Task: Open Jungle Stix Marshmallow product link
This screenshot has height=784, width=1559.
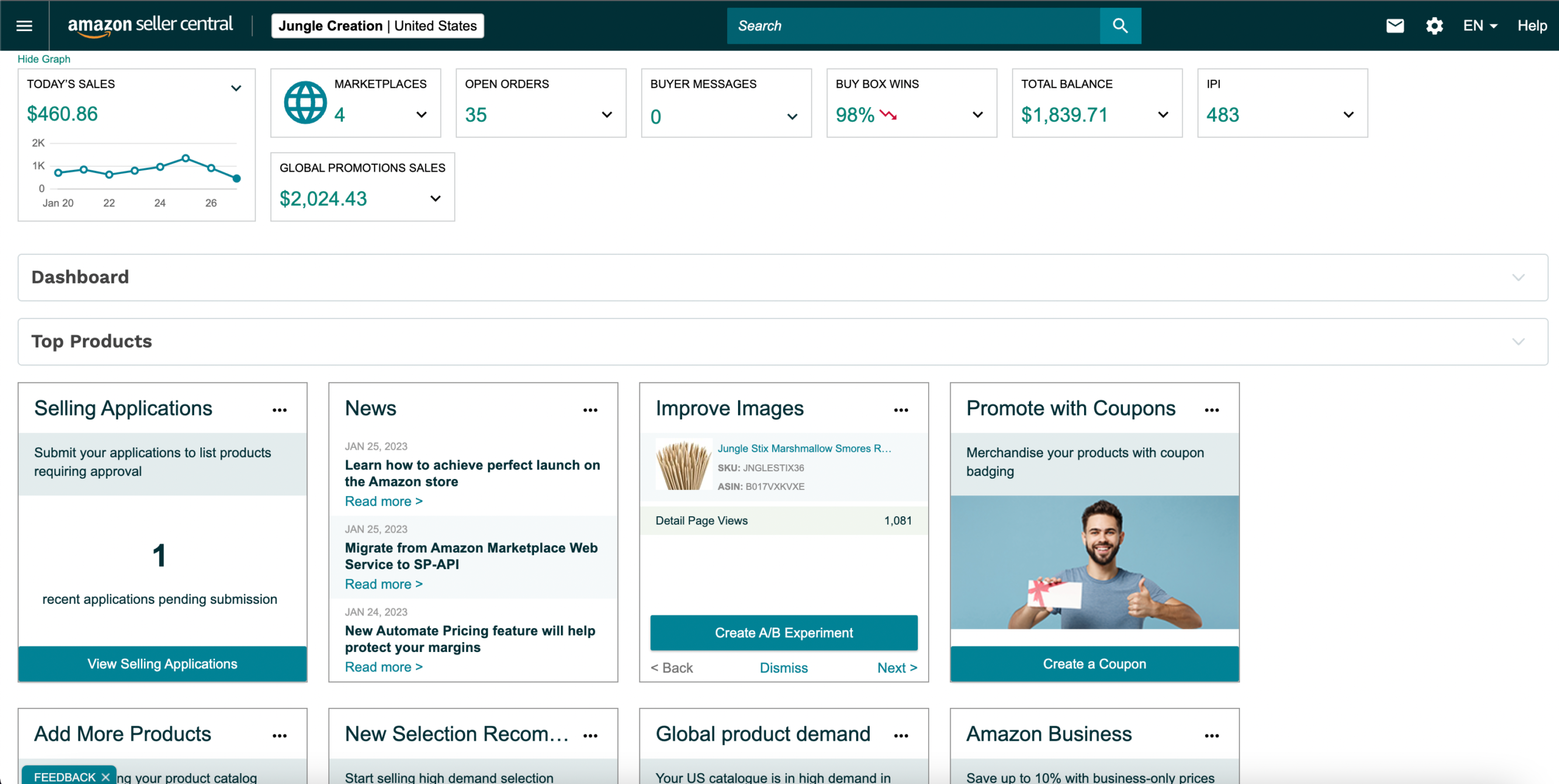Action: click(x=804, y=449)
